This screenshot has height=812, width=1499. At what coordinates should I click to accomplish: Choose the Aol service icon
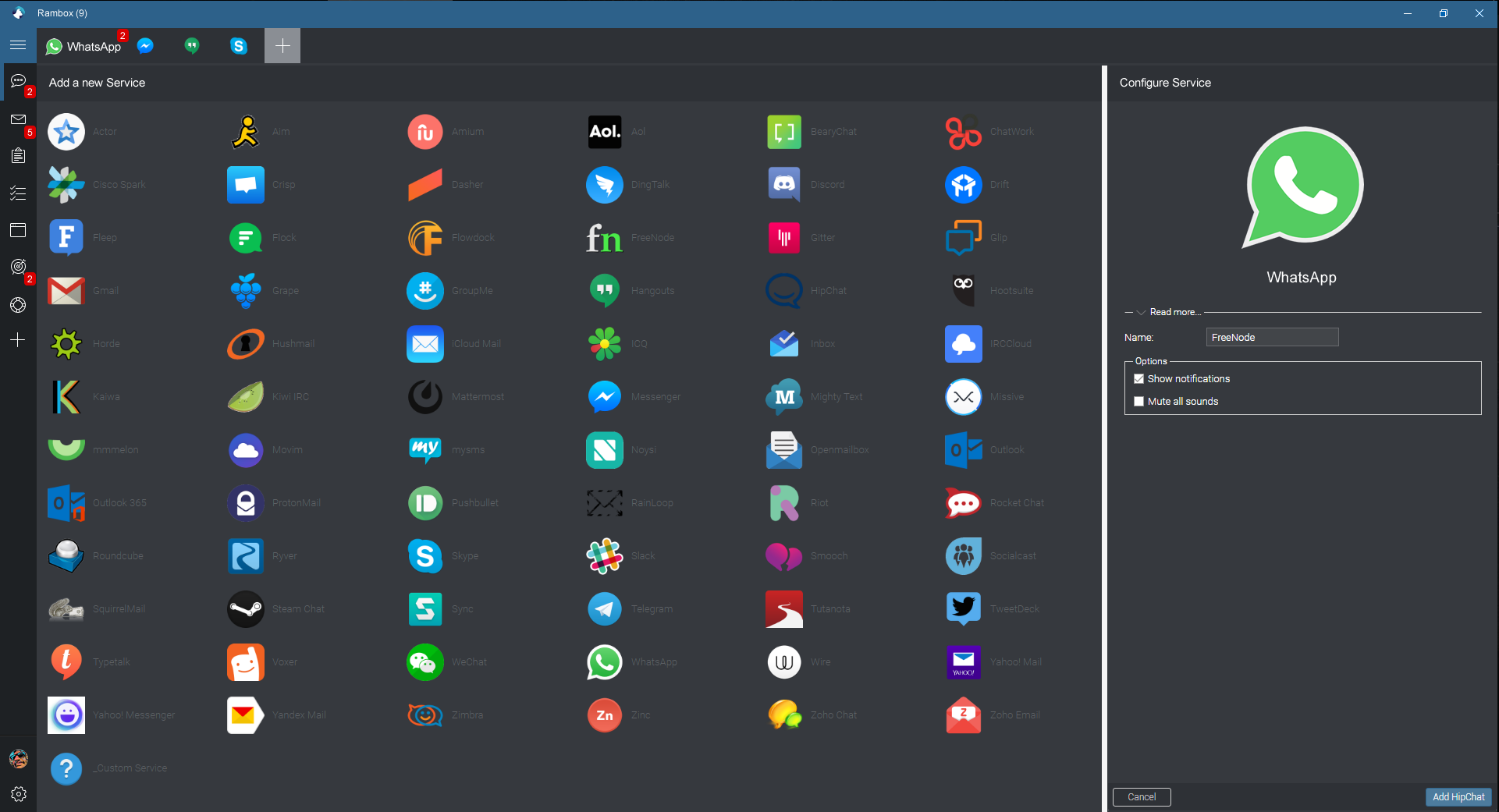[605, 132]
